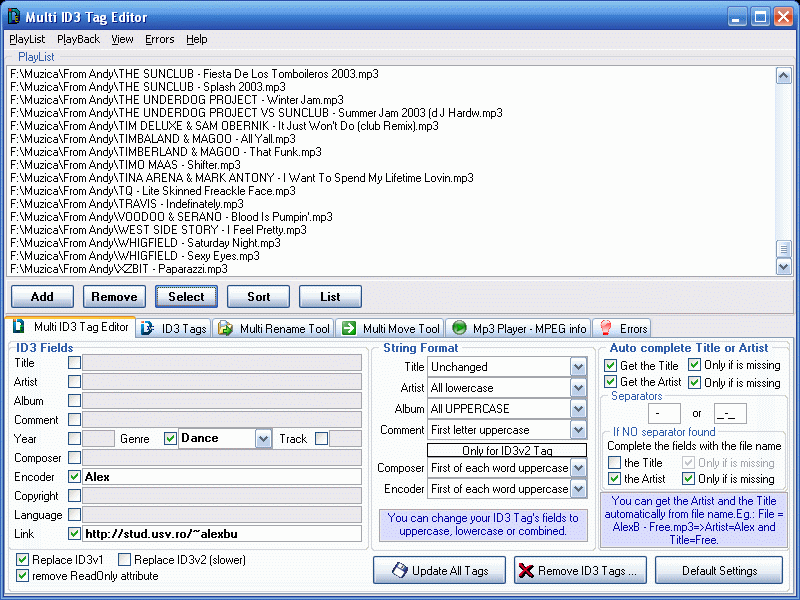800x600 pixels.
Task: Click the Only for ID3v2 Tag box
Action: 507,450
